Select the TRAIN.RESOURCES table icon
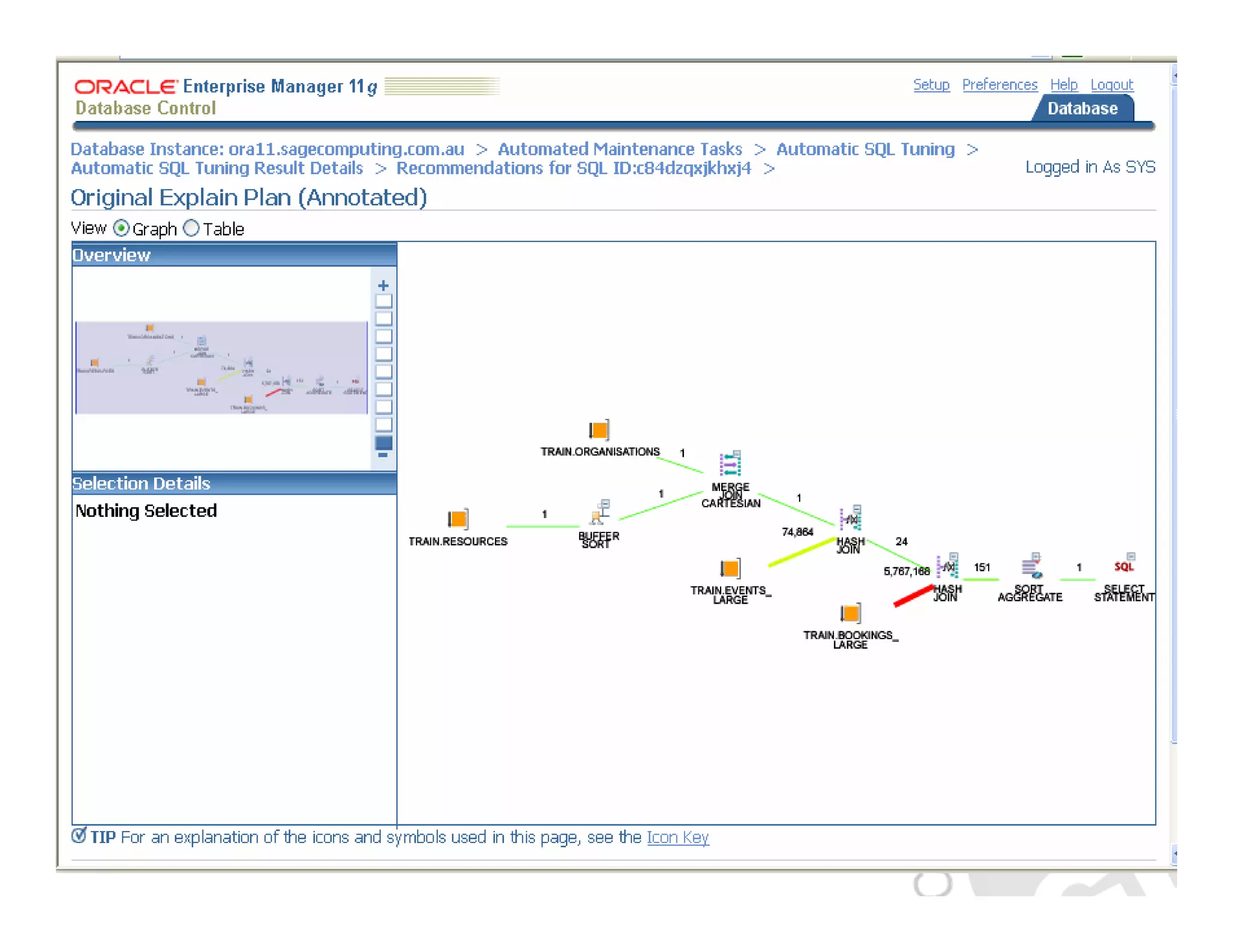This screenshot has height=952, width=1233. (458, 519)
